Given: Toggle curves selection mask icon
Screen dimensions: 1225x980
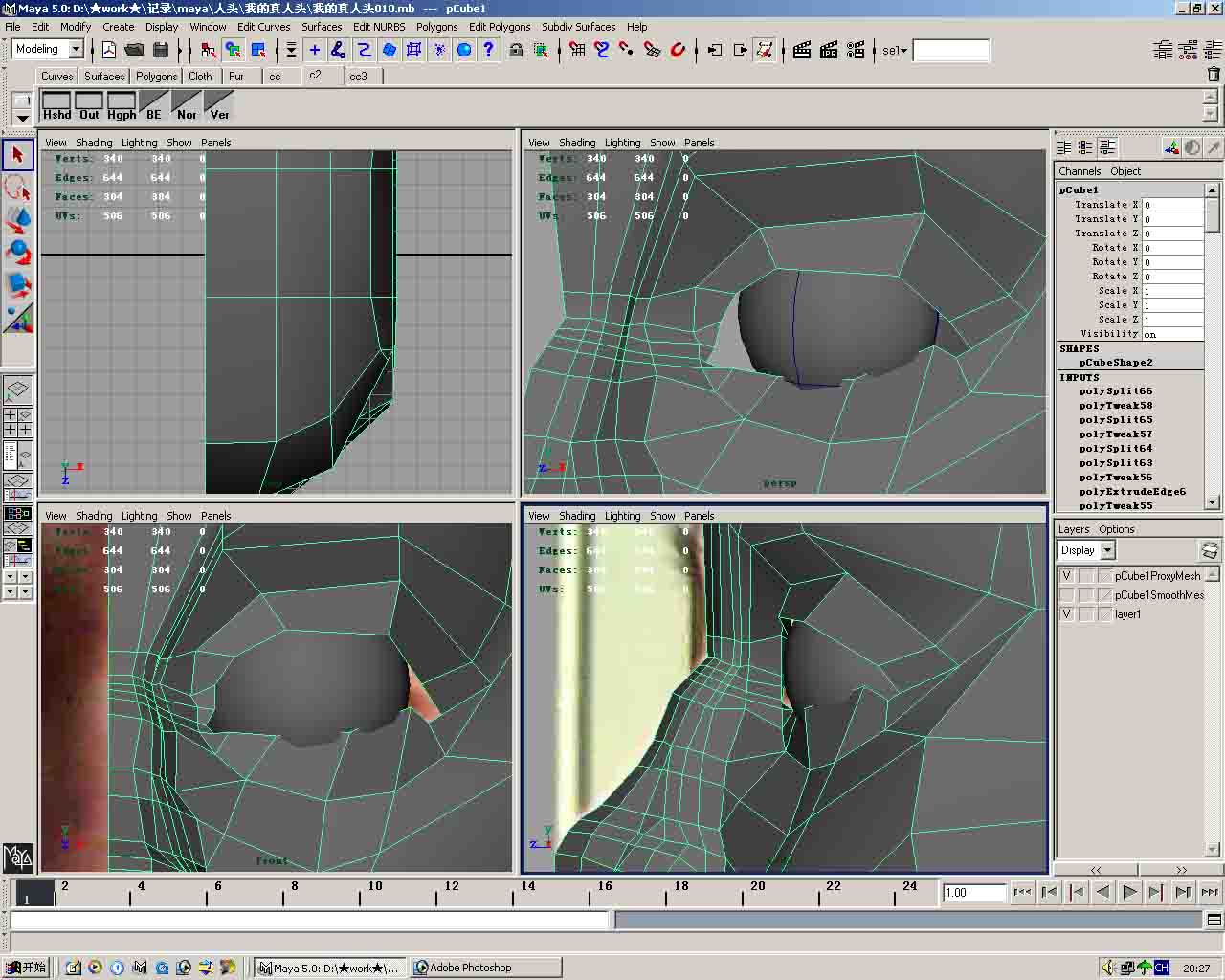Looking at the screenshot, I should (x=364, y=50).
